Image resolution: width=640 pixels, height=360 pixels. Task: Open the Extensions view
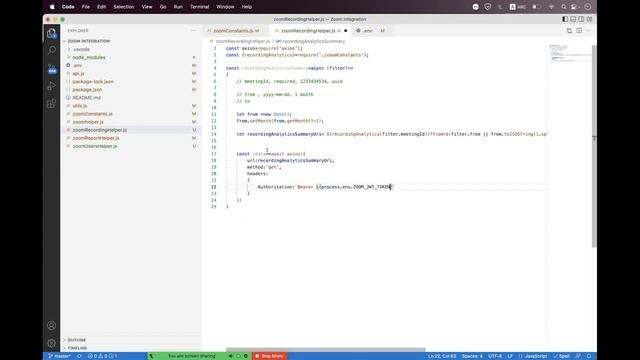point(51,104)
